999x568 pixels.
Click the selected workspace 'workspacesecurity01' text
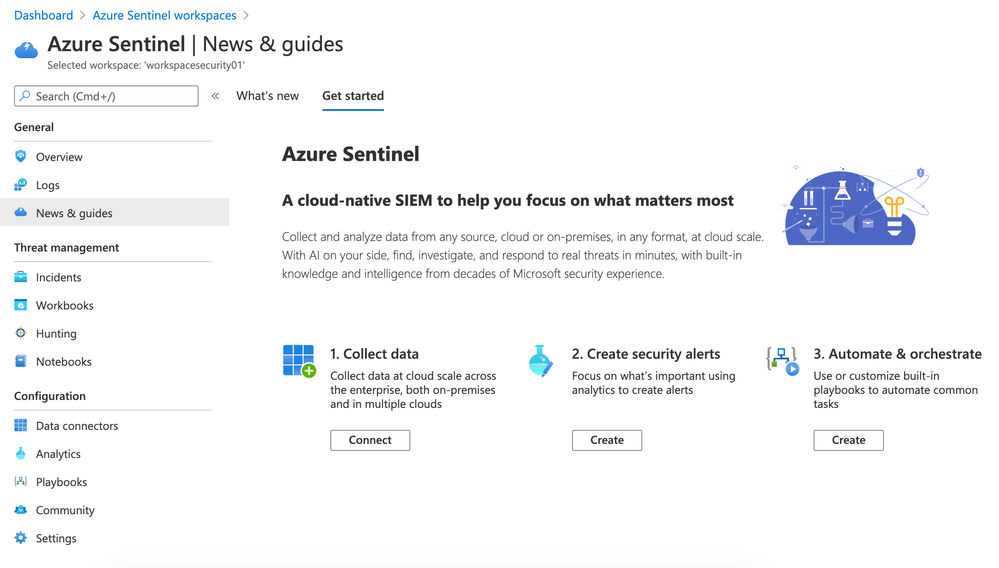click(146, 65)
